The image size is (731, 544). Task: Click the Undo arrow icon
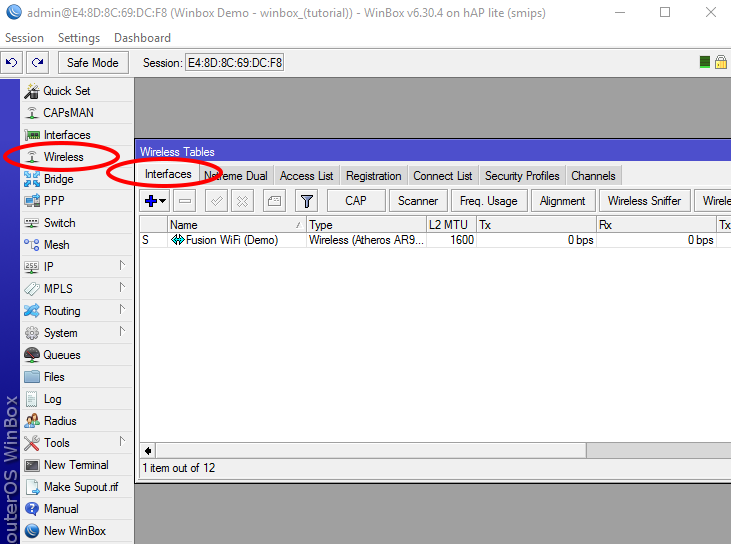(x=12, y=62)
